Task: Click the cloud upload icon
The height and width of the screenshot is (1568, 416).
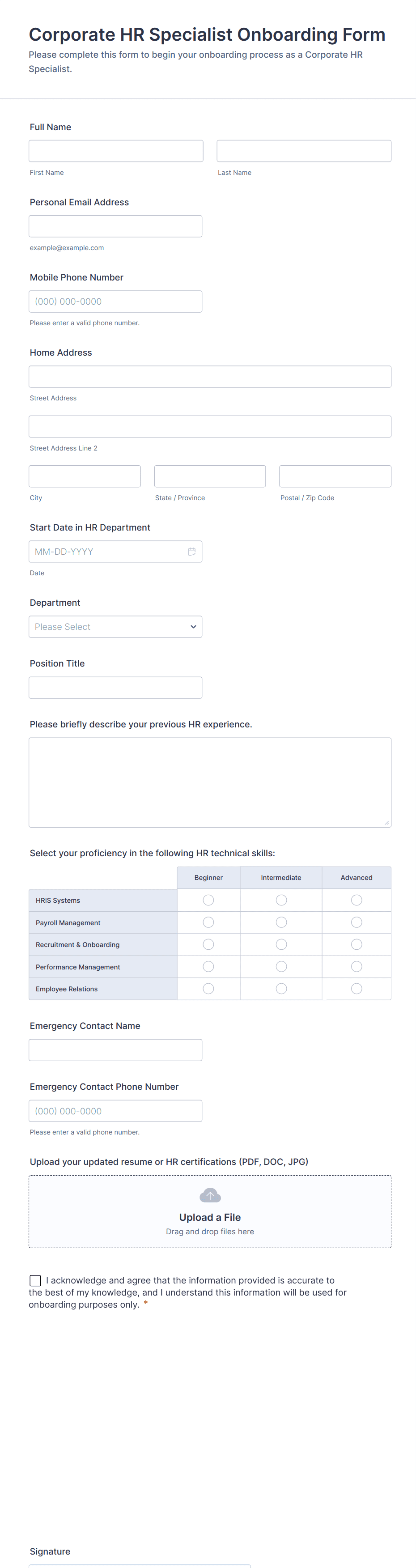Action: 210,1195
